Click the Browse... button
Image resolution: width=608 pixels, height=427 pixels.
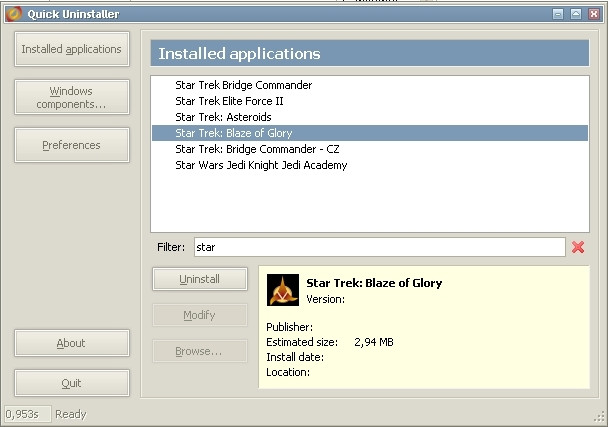[200, 351]
